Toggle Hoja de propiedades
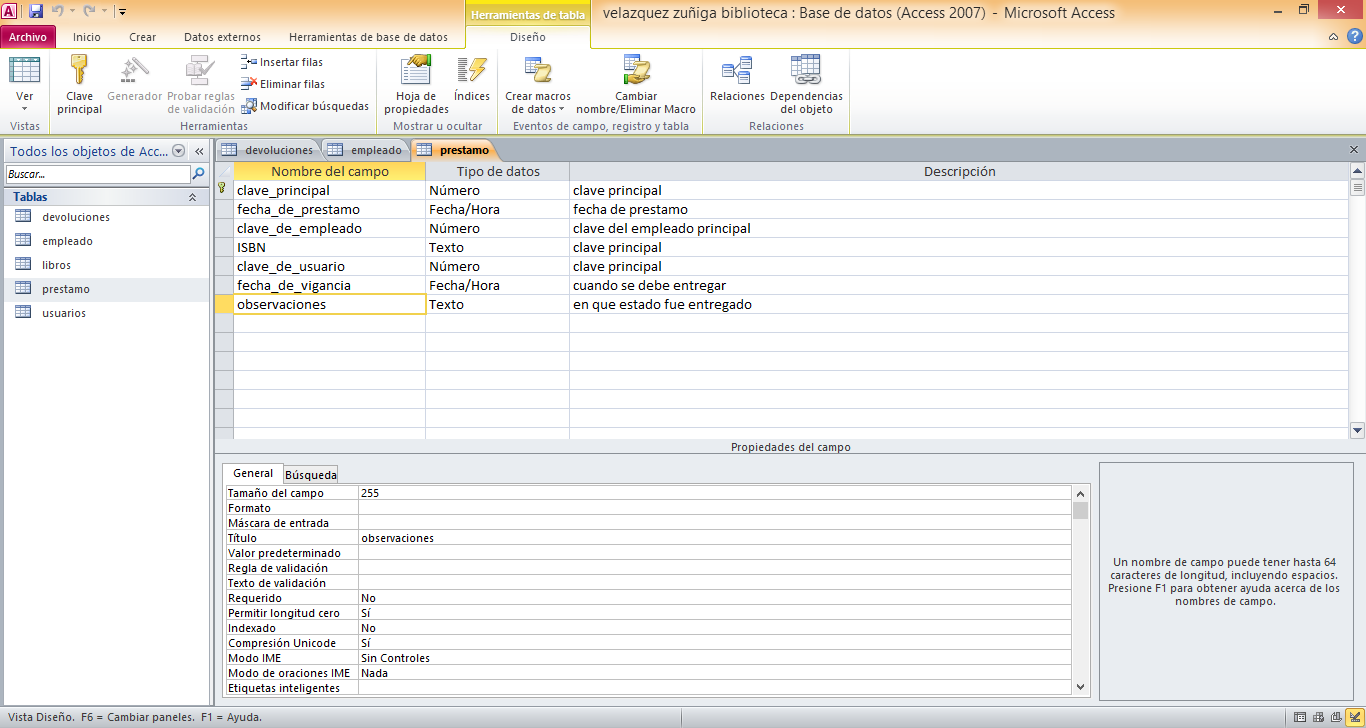The height and width of the screenshot is (728, 1366). point(416,85)
